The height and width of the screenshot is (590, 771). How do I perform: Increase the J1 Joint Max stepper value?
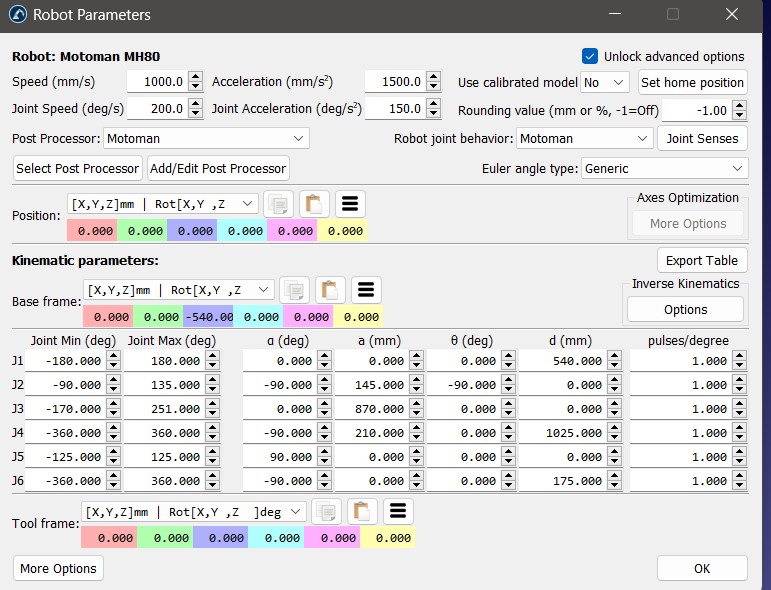pyautogui.click(x=211, y=356)
